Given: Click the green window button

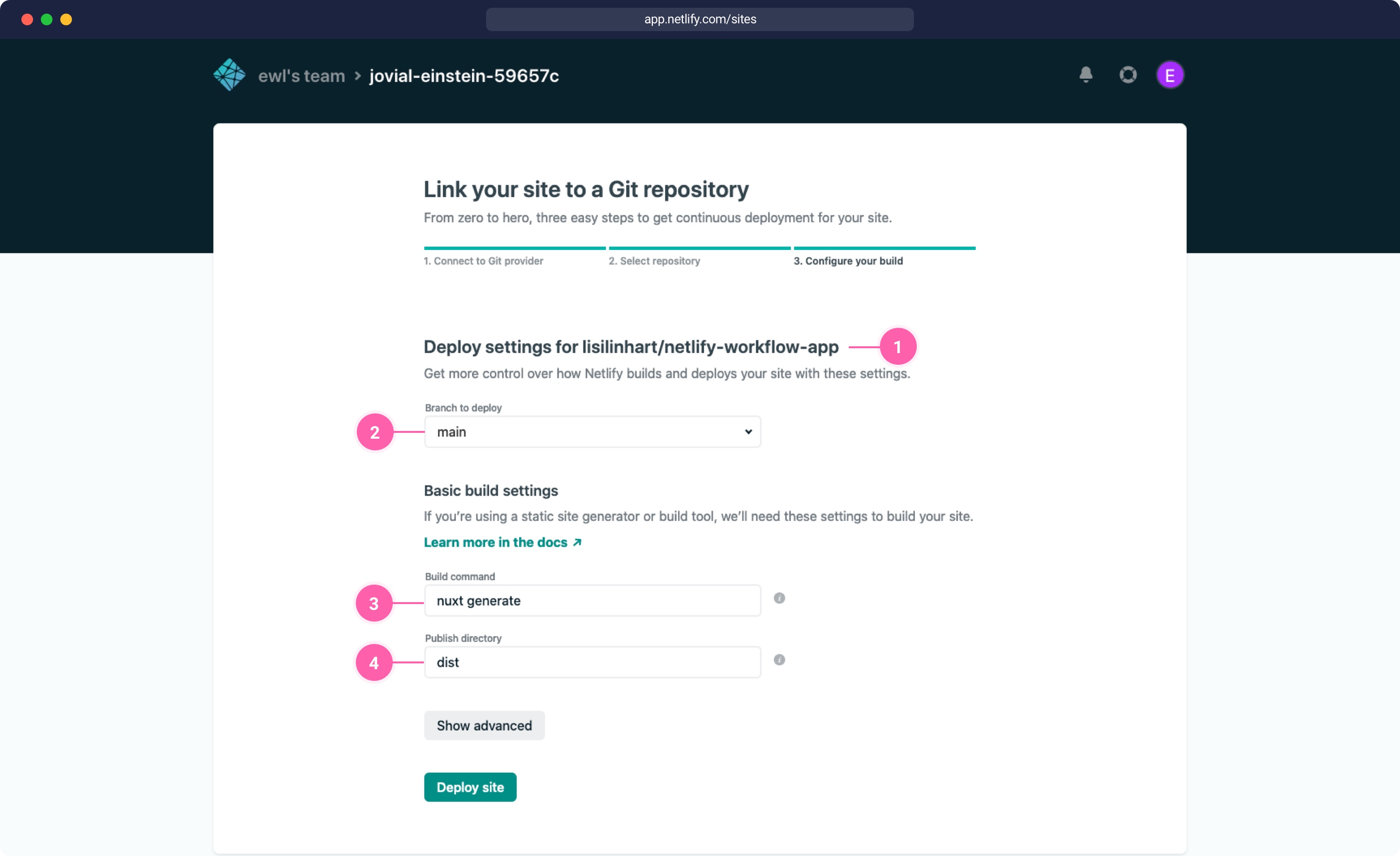Looking at the screenshot, I should click(x=47, y=19).
